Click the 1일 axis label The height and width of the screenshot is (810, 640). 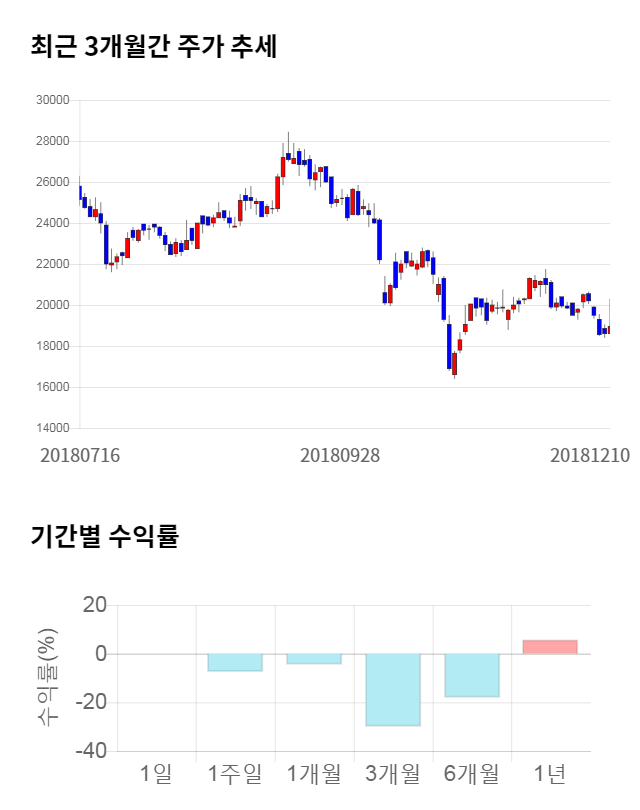pos(156,773)
